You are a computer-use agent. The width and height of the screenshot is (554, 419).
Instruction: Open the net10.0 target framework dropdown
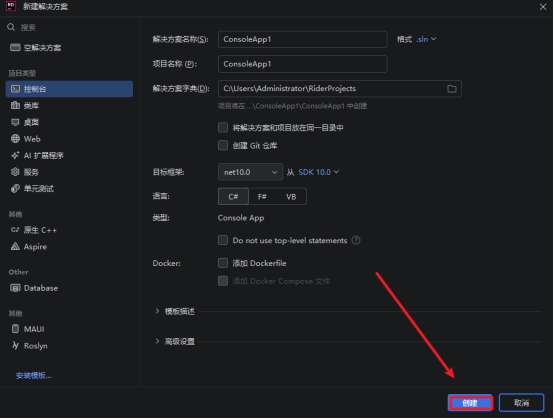pyautogui.click(x=250, y=172)
